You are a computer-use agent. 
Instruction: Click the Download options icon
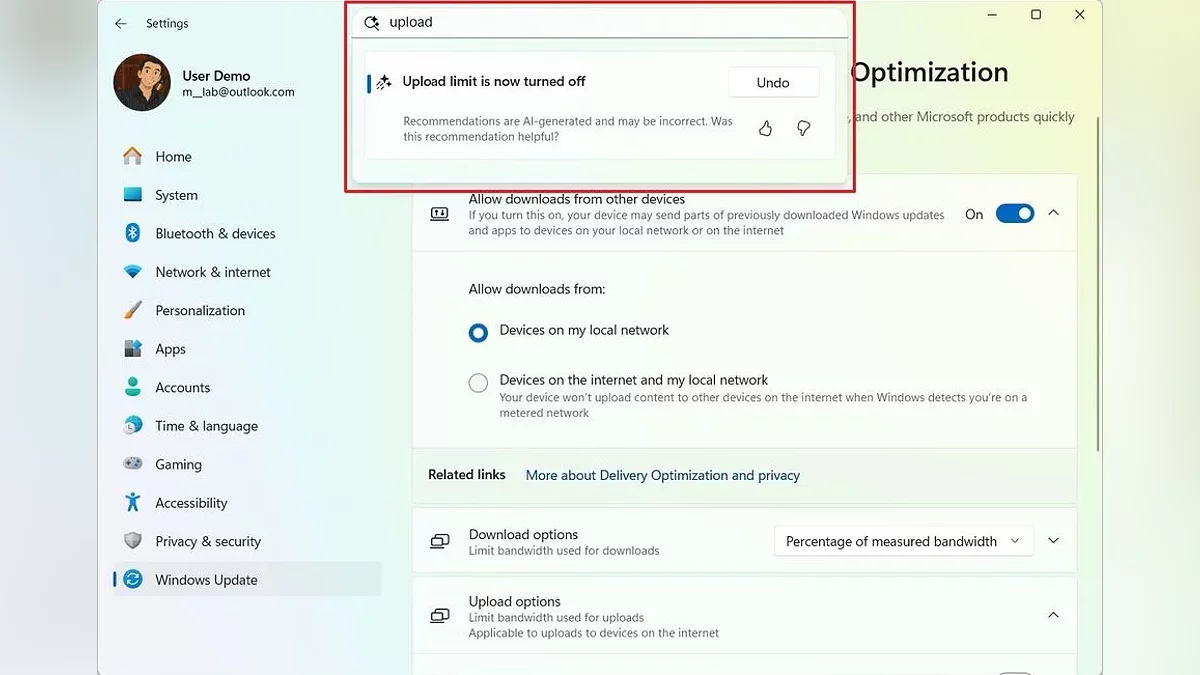(x=439, y=541)
